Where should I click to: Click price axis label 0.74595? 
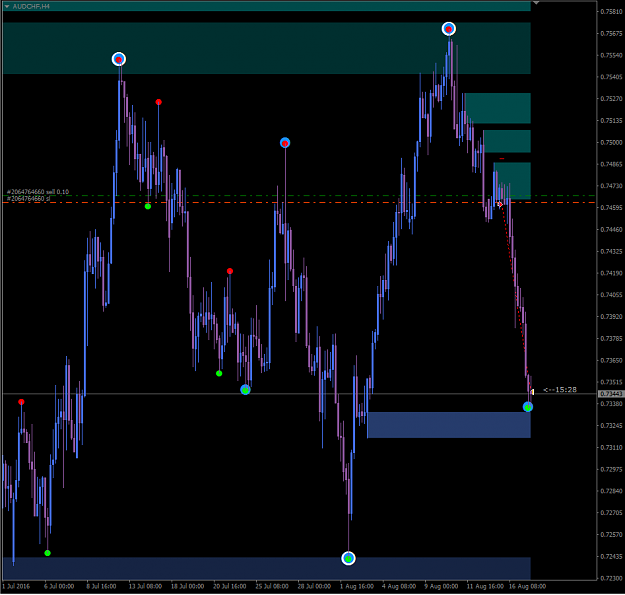(611, 208)
